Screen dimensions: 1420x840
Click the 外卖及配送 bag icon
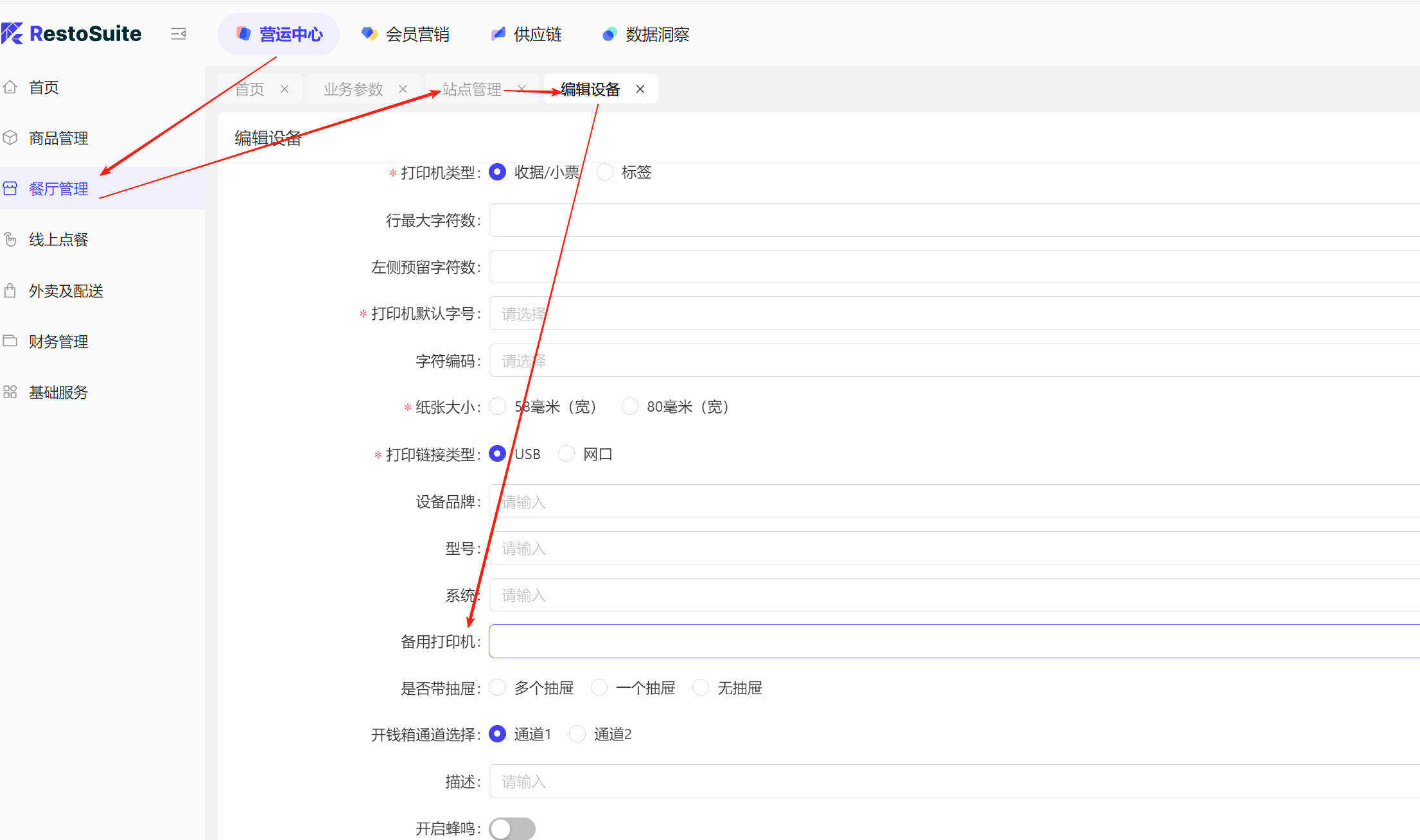pyautogui.click(x=10, y=290)
